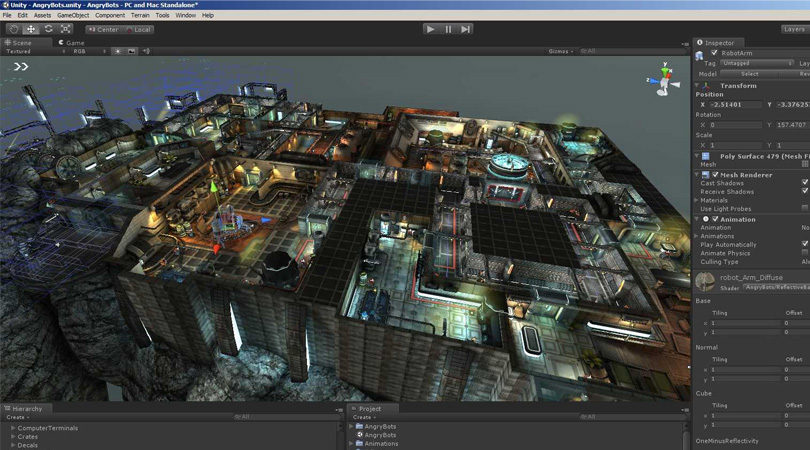Start the game with the Play button
This screenshot has height=450, width=810.
(x=430, y=29)
